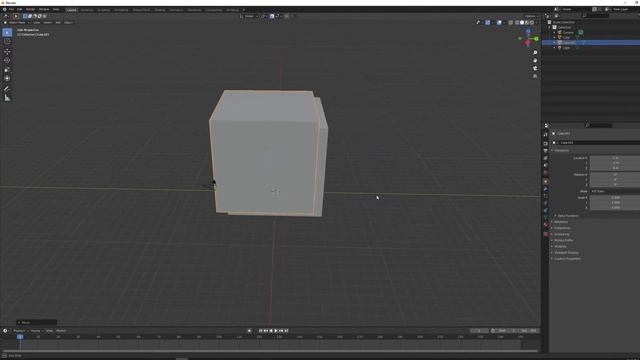Select the Measure tool
This screenshot has width=640, height=360.
tap(7, 98)
